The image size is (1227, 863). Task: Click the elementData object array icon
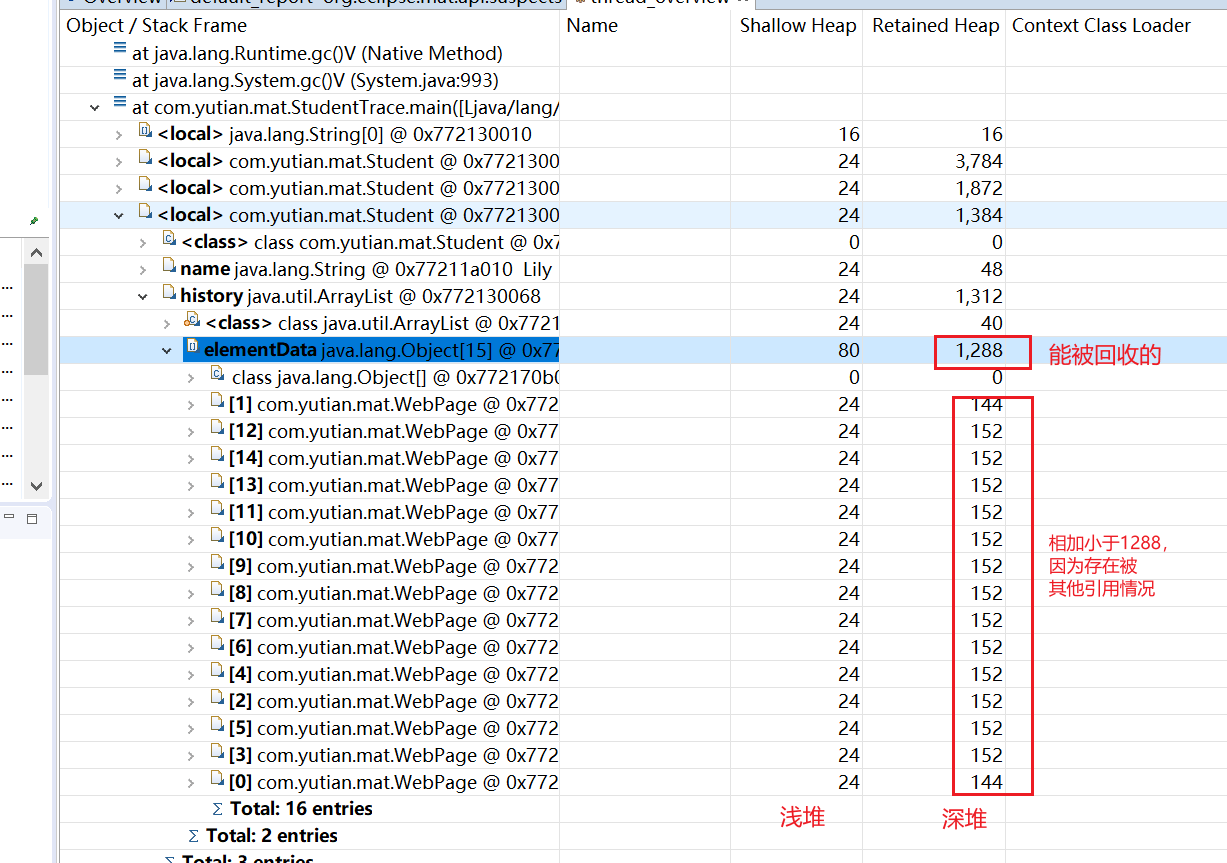click(x=193, y=349)
